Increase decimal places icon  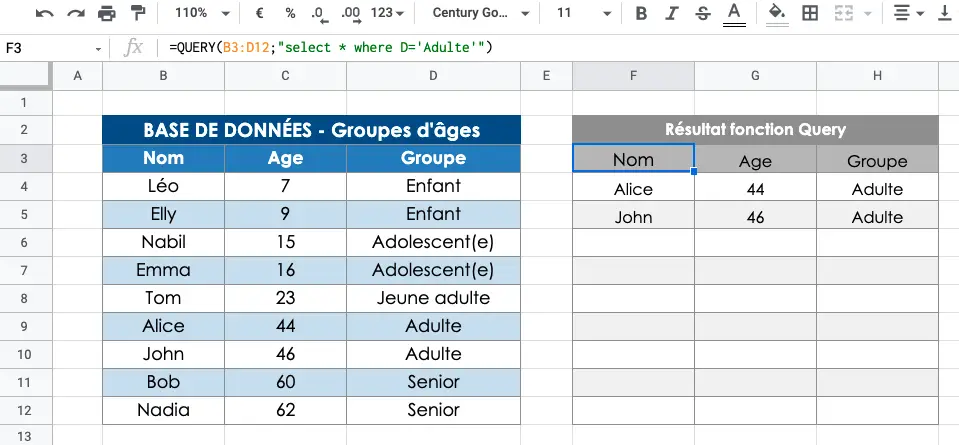(x=351, y=13)
